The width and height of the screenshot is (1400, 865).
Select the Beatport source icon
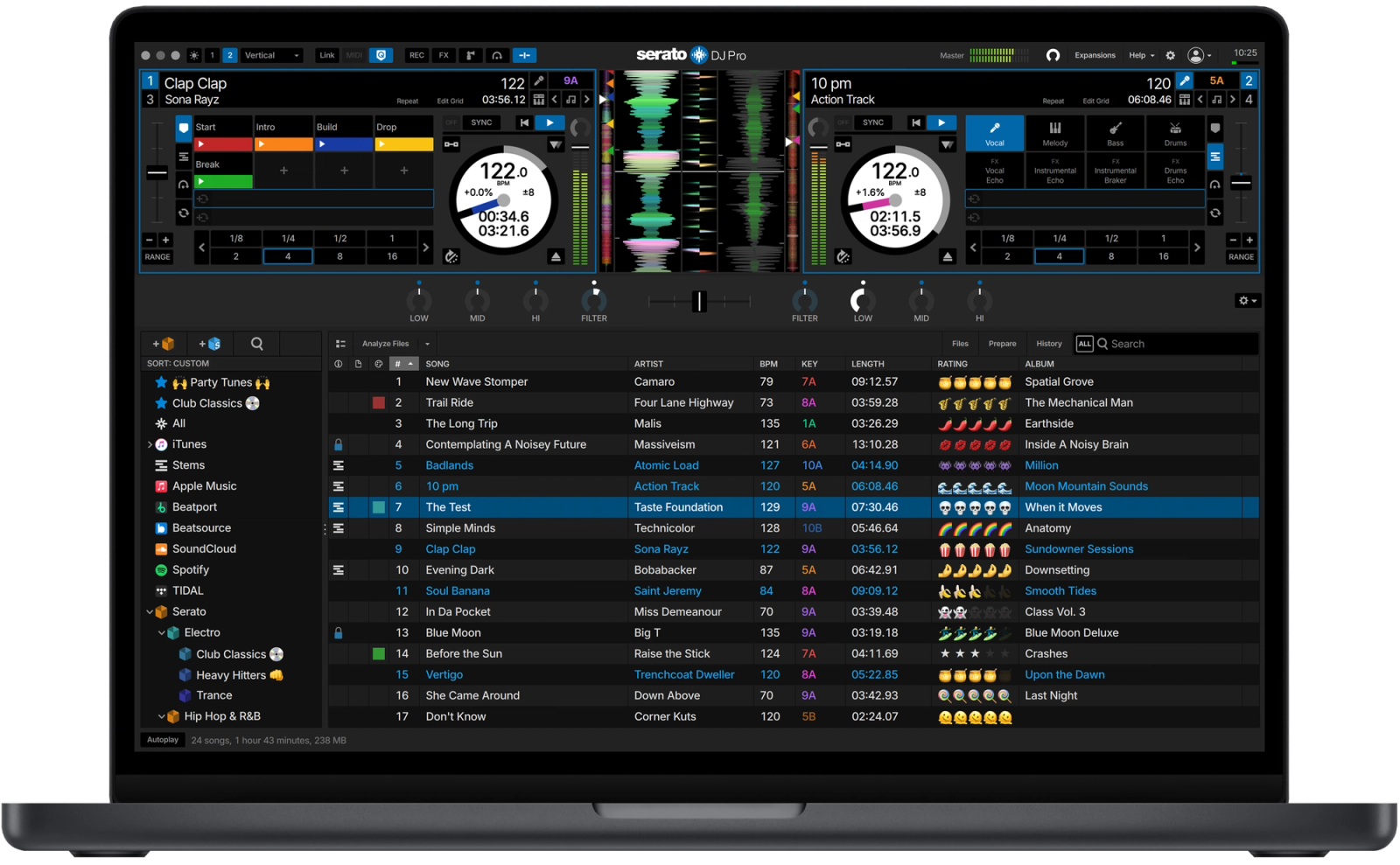coord(161,507)
